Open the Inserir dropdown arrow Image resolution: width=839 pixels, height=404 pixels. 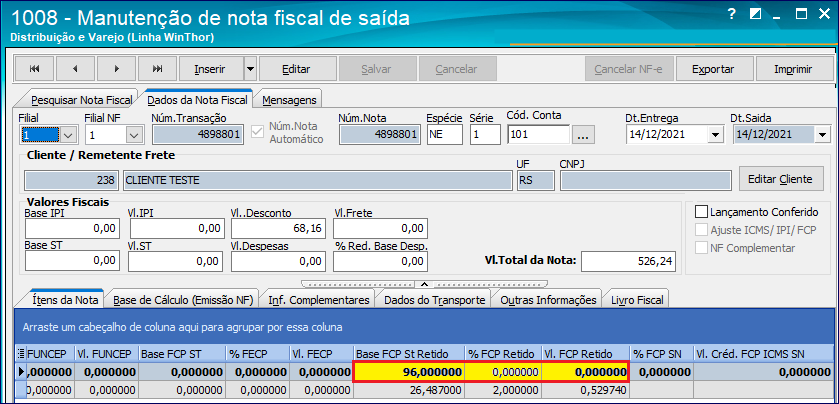tap(250, 69)
